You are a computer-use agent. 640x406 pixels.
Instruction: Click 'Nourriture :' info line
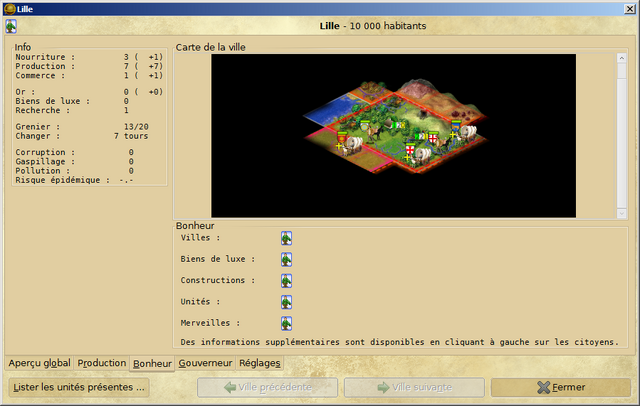click(x=89, y=57)
